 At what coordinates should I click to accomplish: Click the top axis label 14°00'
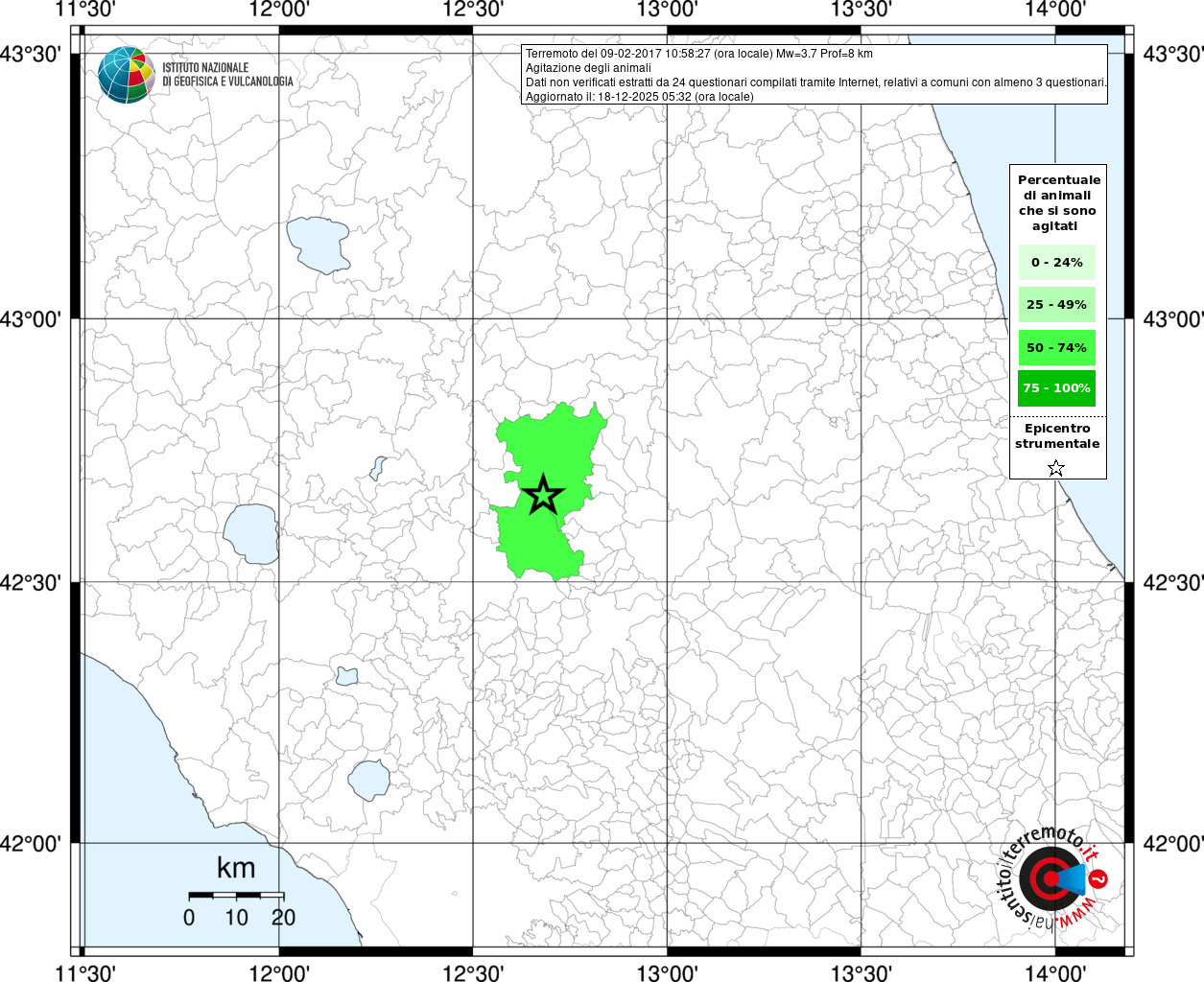(x=1054, y=10)
